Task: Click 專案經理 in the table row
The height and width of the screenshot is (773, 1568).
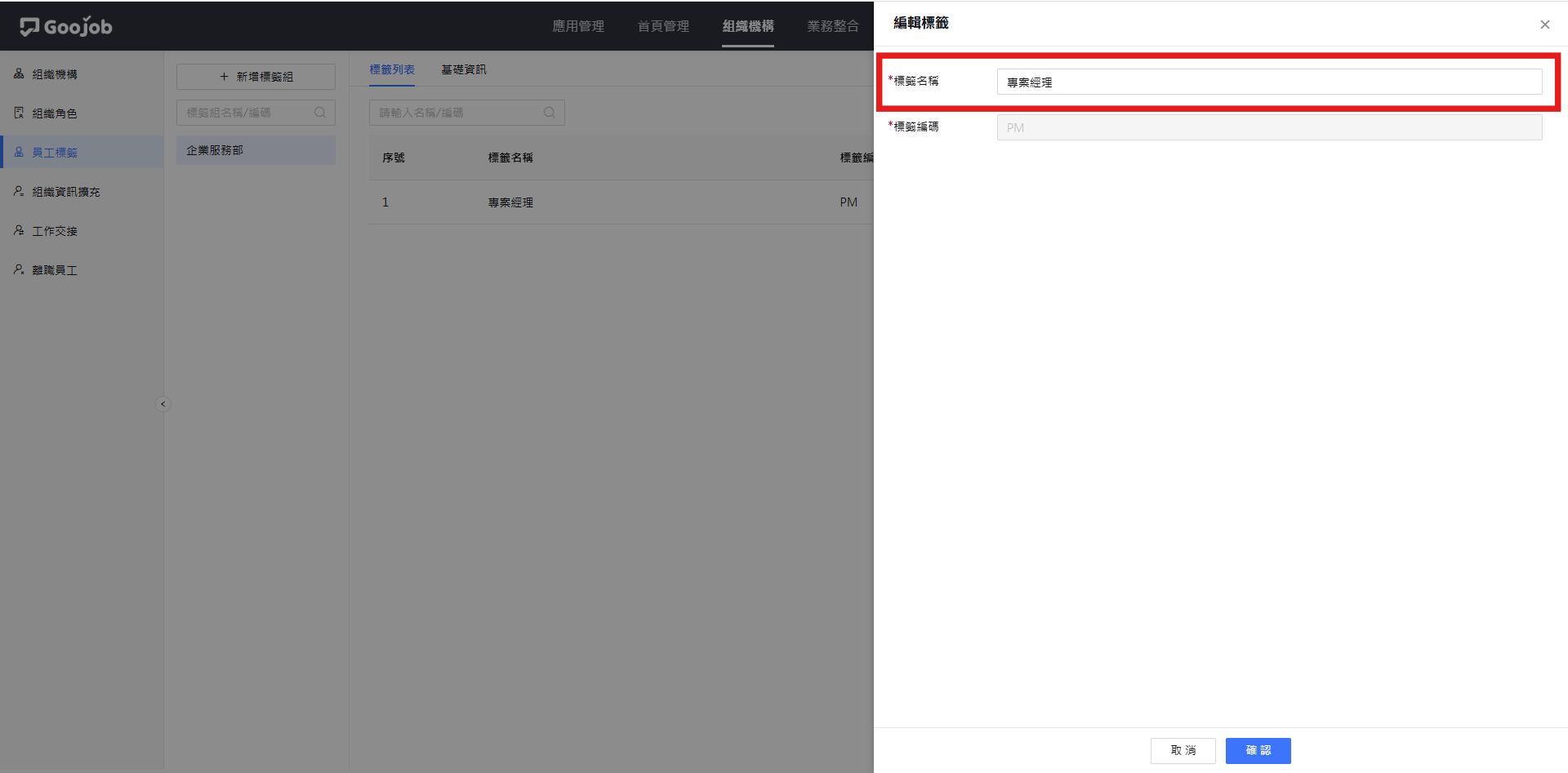Action: (510, 202)
